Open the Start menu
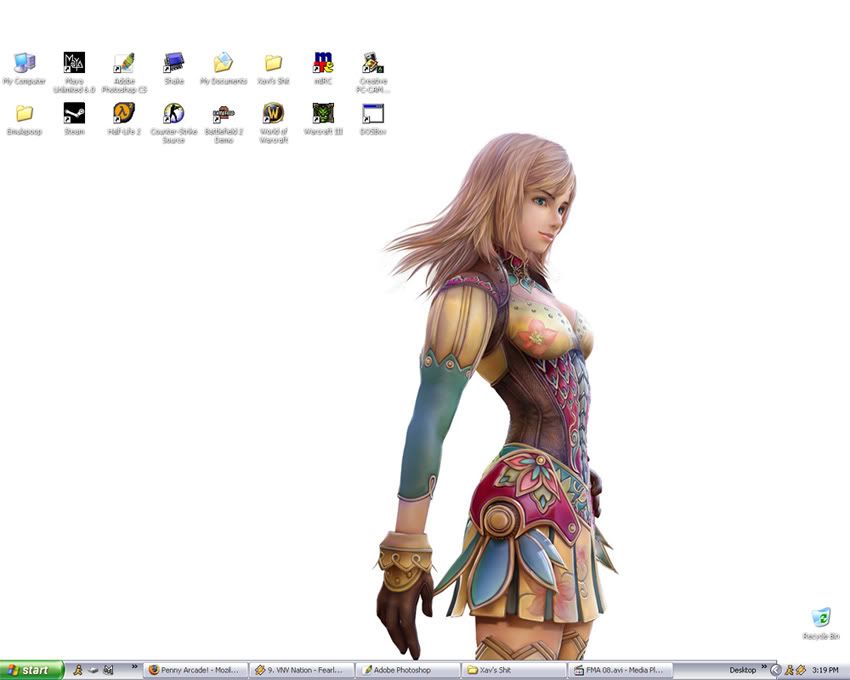Viewport: 850px width, 680px height. (x=32, y=670)
